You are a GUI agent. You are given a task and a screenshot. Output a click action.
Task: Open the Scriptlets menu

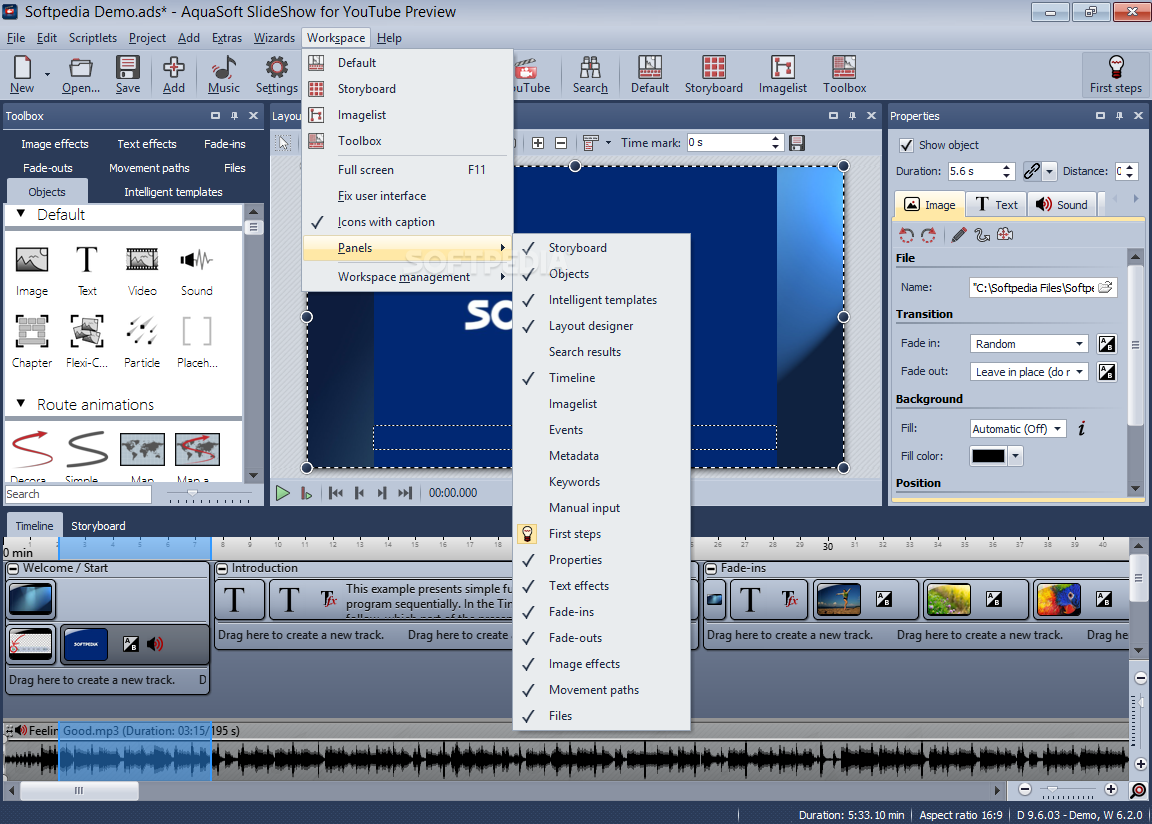click(93, 38)
